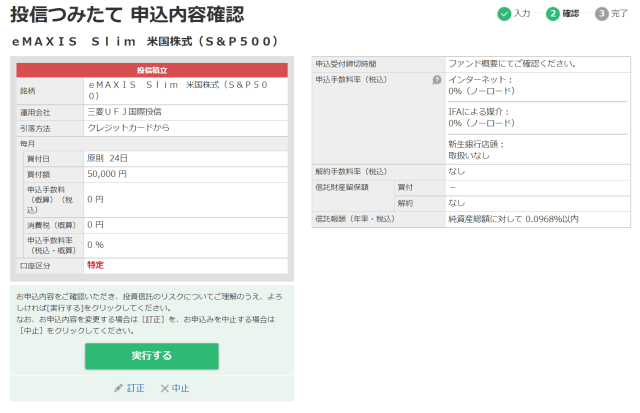The image size is (640, 413).
Task: Select the 申込受付締切時間 label
Action: [346, 64]
